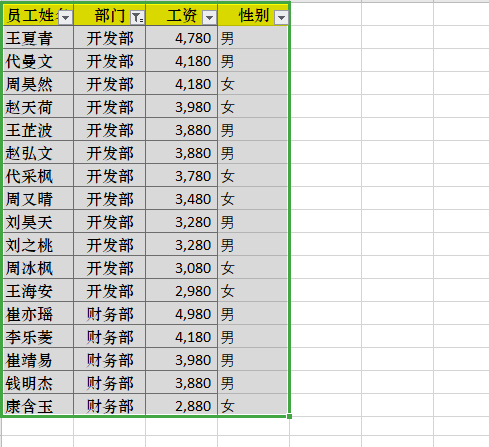This screenshot has height=447, width=489.
Task: Click the gender cell for 代采枫
Action: click(x=253, y=176)
